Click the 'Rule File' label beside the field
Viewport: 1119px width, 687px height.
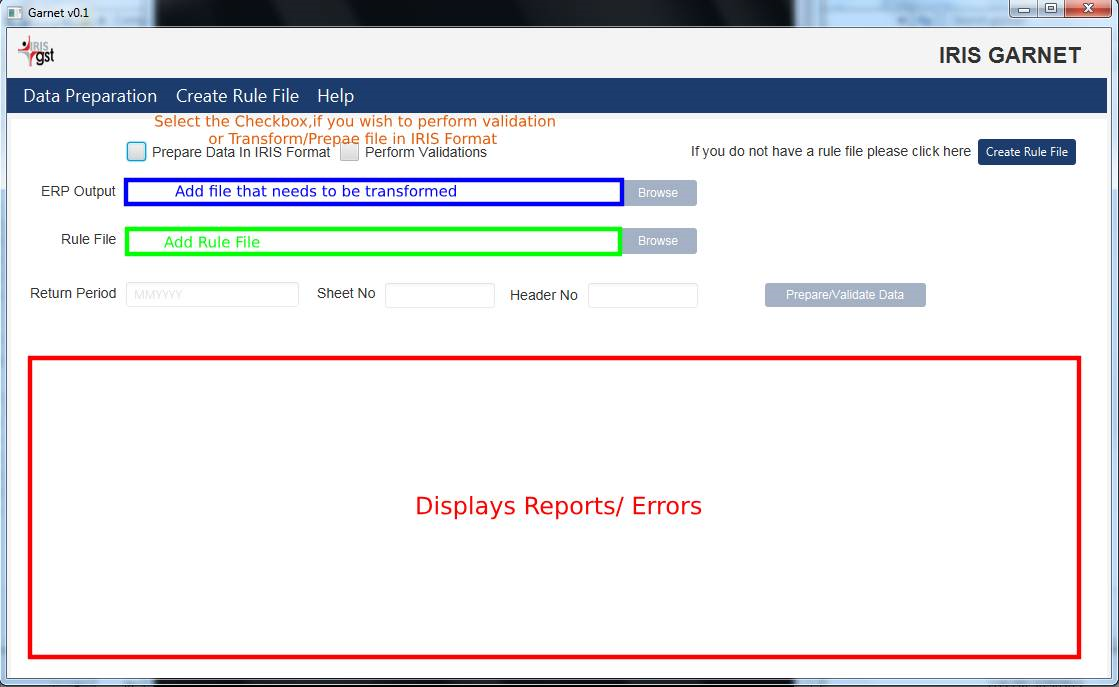pos(88,239)
